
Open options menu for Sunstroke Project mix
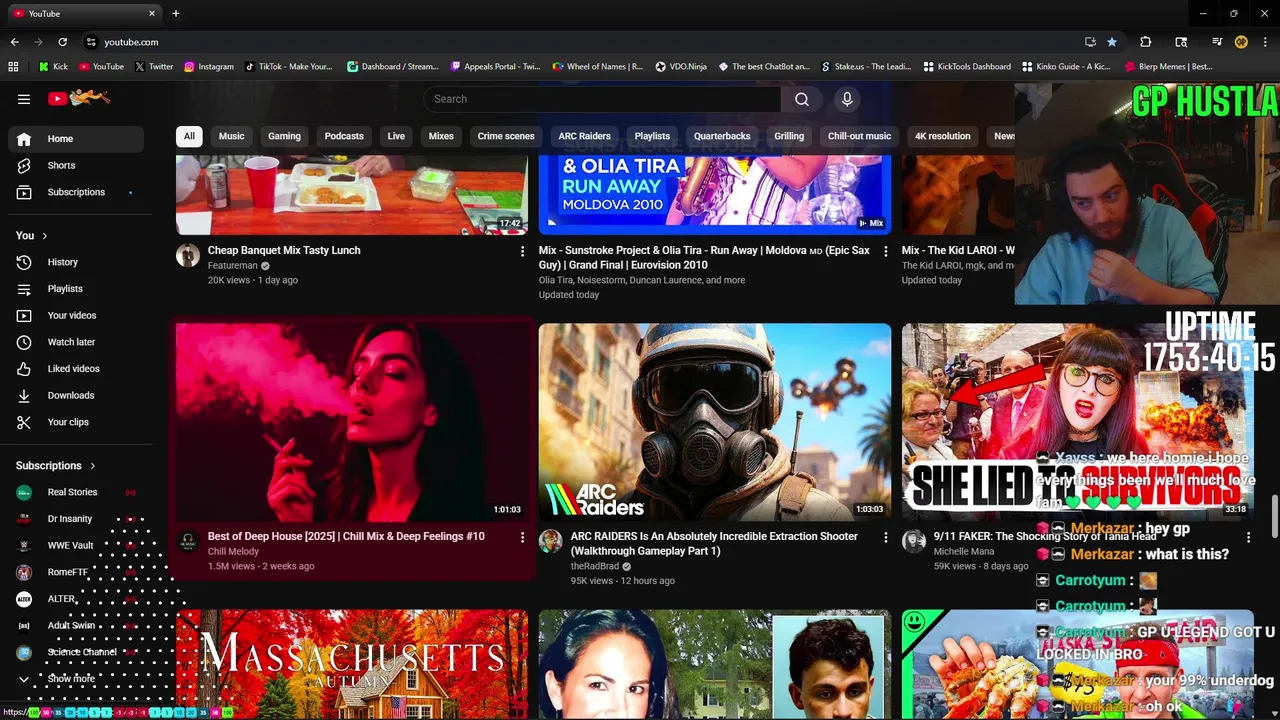pos(885,252)
